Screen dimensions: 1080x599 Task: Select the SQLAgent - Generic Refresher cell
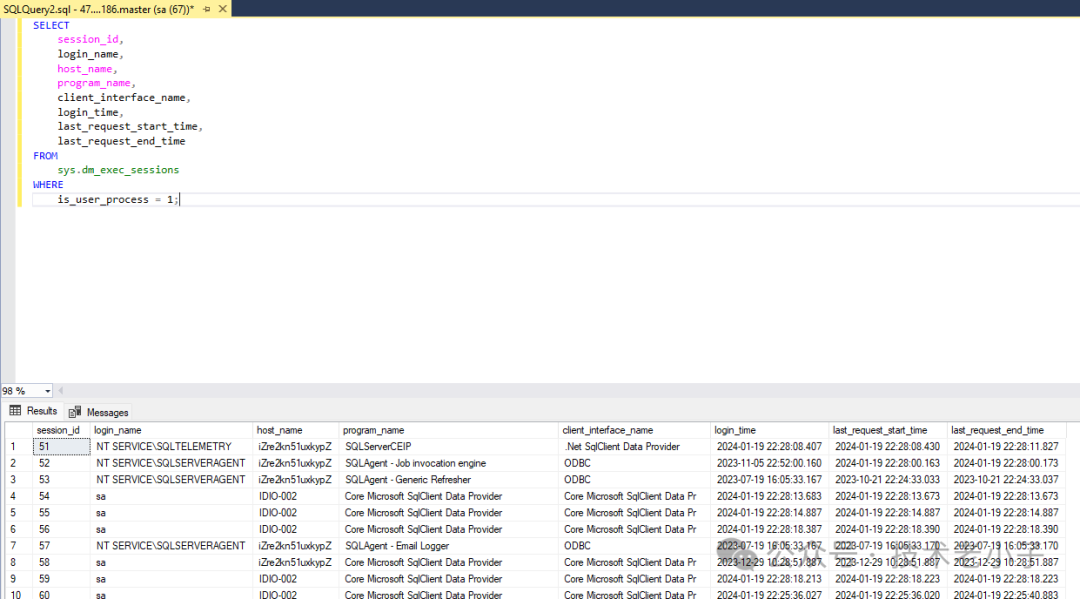pos(448,480)
